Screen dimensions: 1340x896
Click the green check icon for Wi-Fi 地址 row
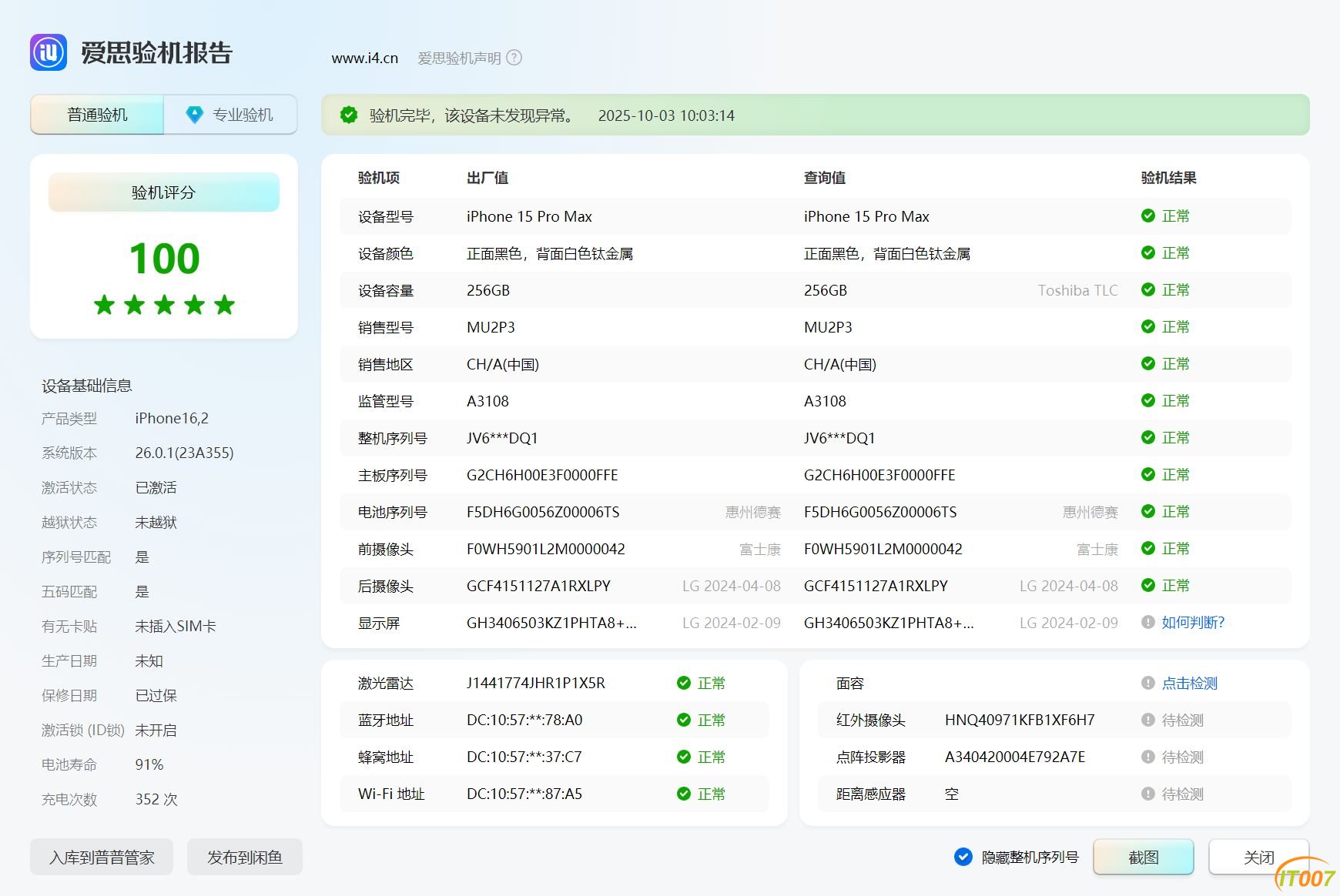coord(684,794)
